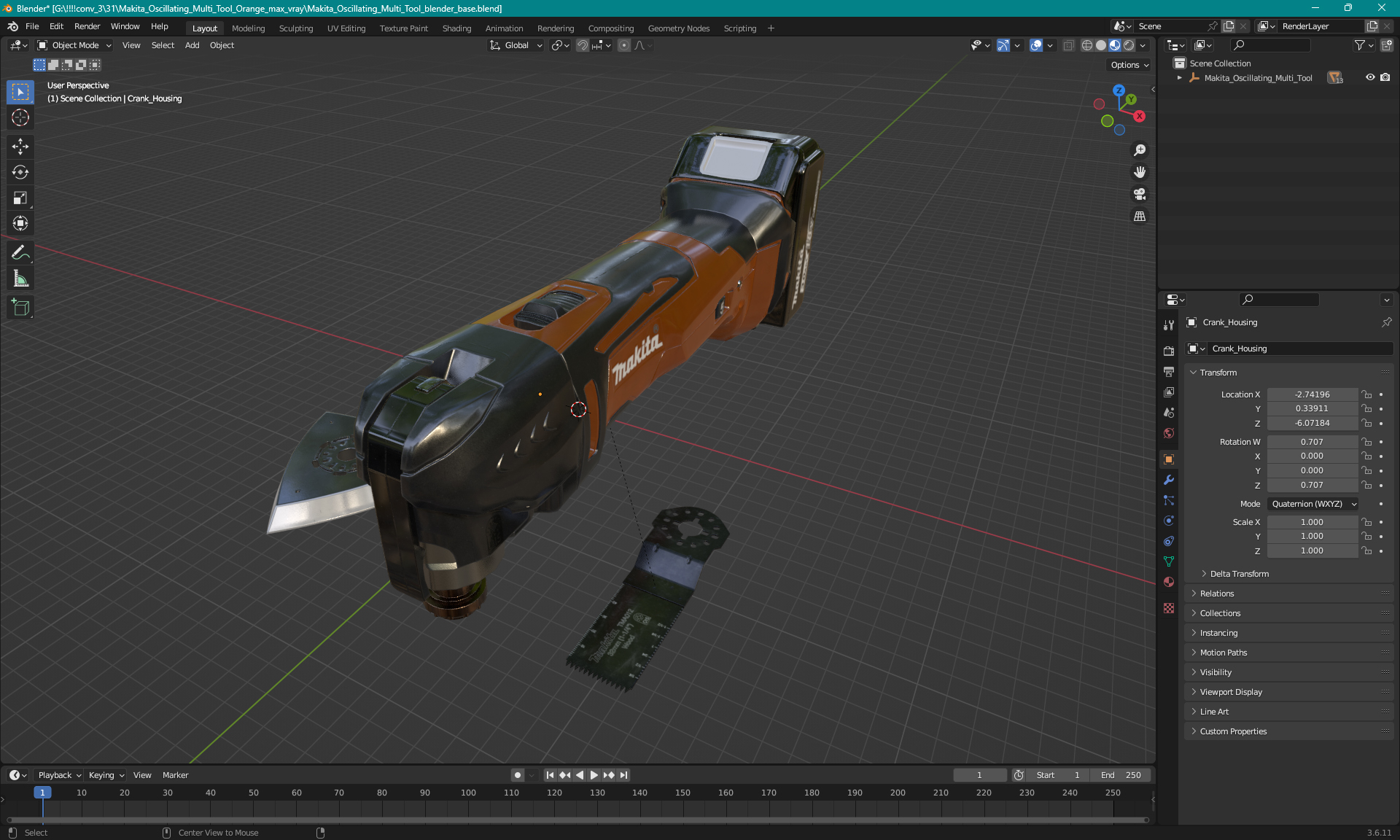
Task: Toggle show gizmos in viewport header
Action: (1003, 45)
